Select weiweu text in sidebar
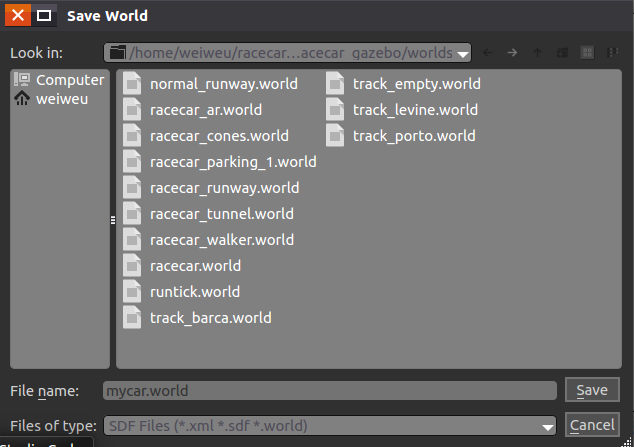Screen dimensions: 634x447 pyautogui.click(x=62, y=99)
